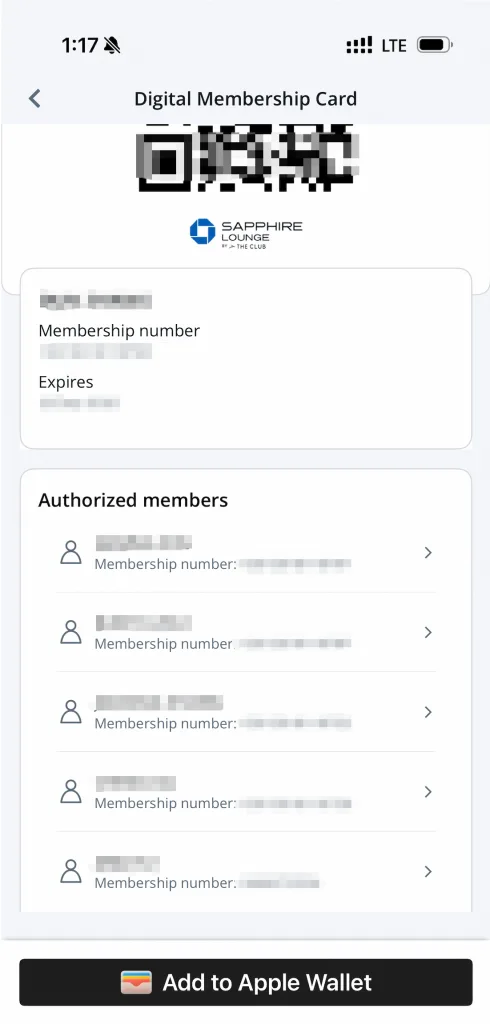Tap the fourth member's person icon
The image size is (490, 1024).
(71, 792)
